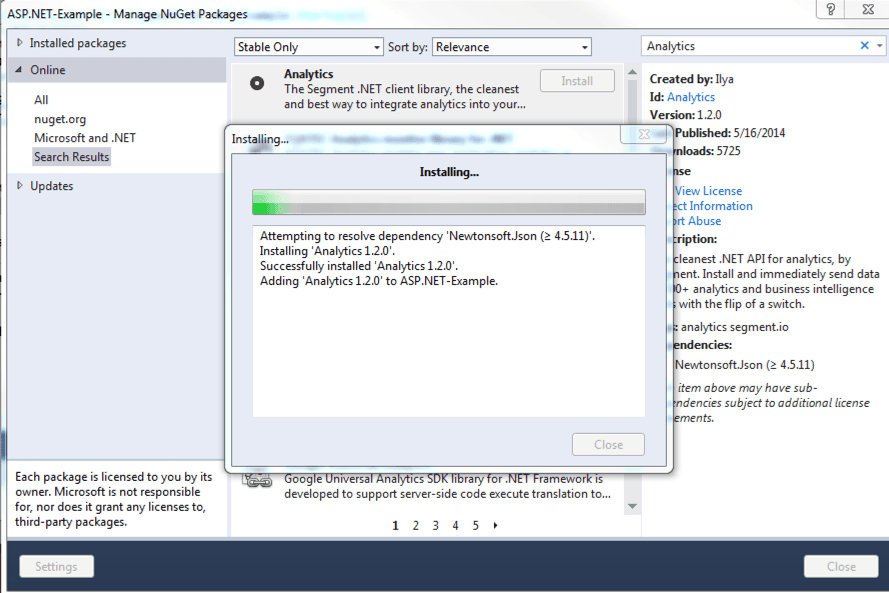Image resolution: width=889 pixels, height=593 pixels.
Task: Click the Settings button
Action: pos(56,566)
